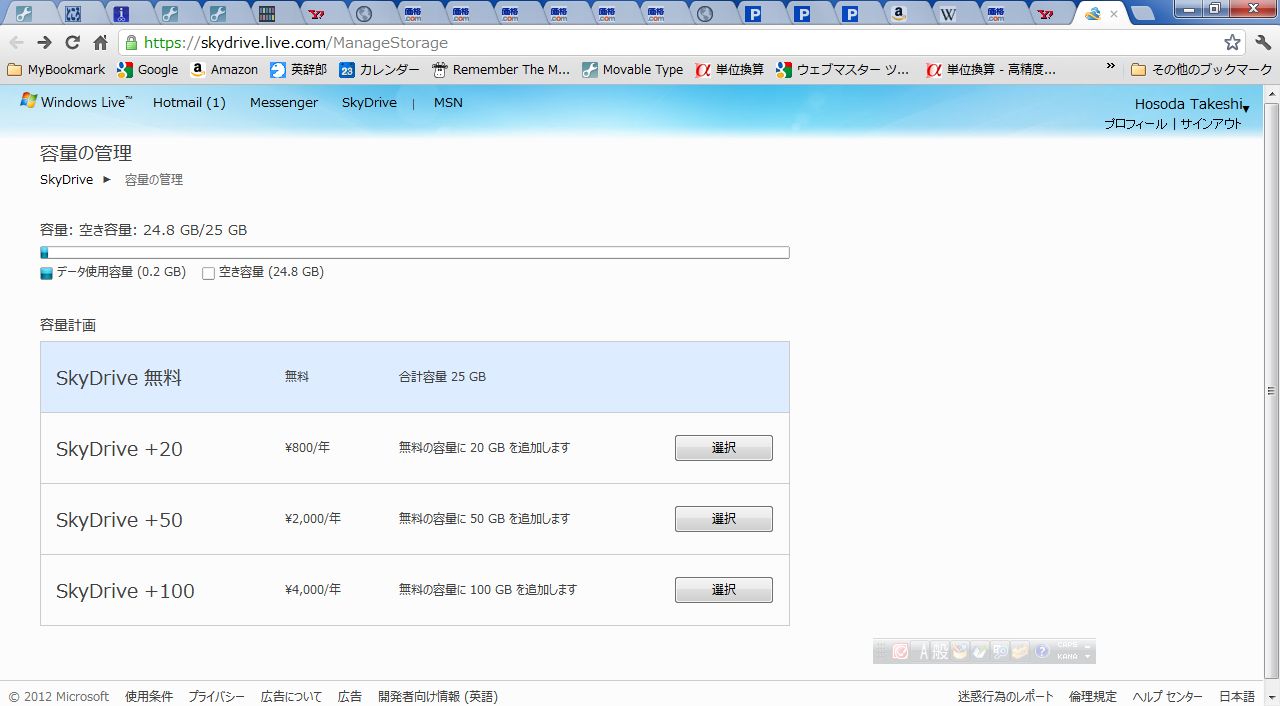The height and width of the screenshot is (706, 1280).
Task: Open the 迷惑行為のレポート link
Action: coord(1006,696)
